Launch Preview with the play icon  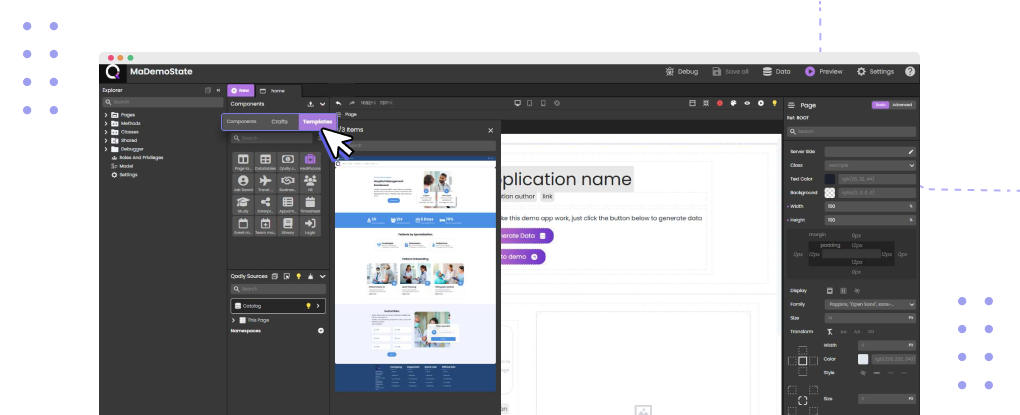click(x=810, y=72)
